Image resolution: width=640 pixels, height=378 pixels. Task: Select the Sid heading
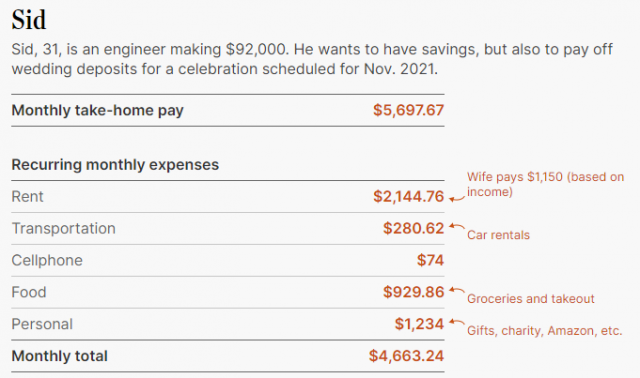pos(29,19)
